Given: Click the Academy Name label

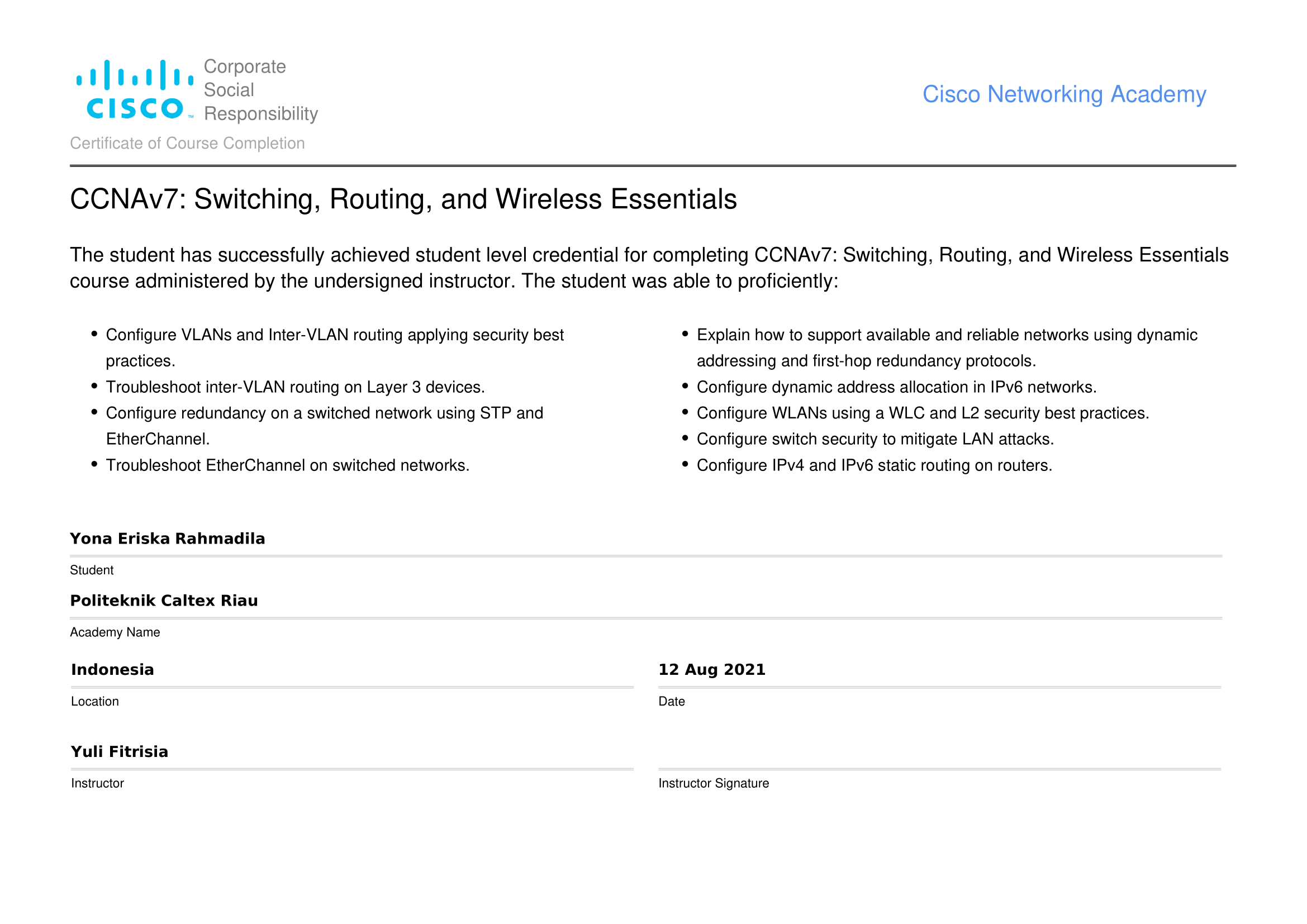Looking at the screenshot, I should coord(115,633).
